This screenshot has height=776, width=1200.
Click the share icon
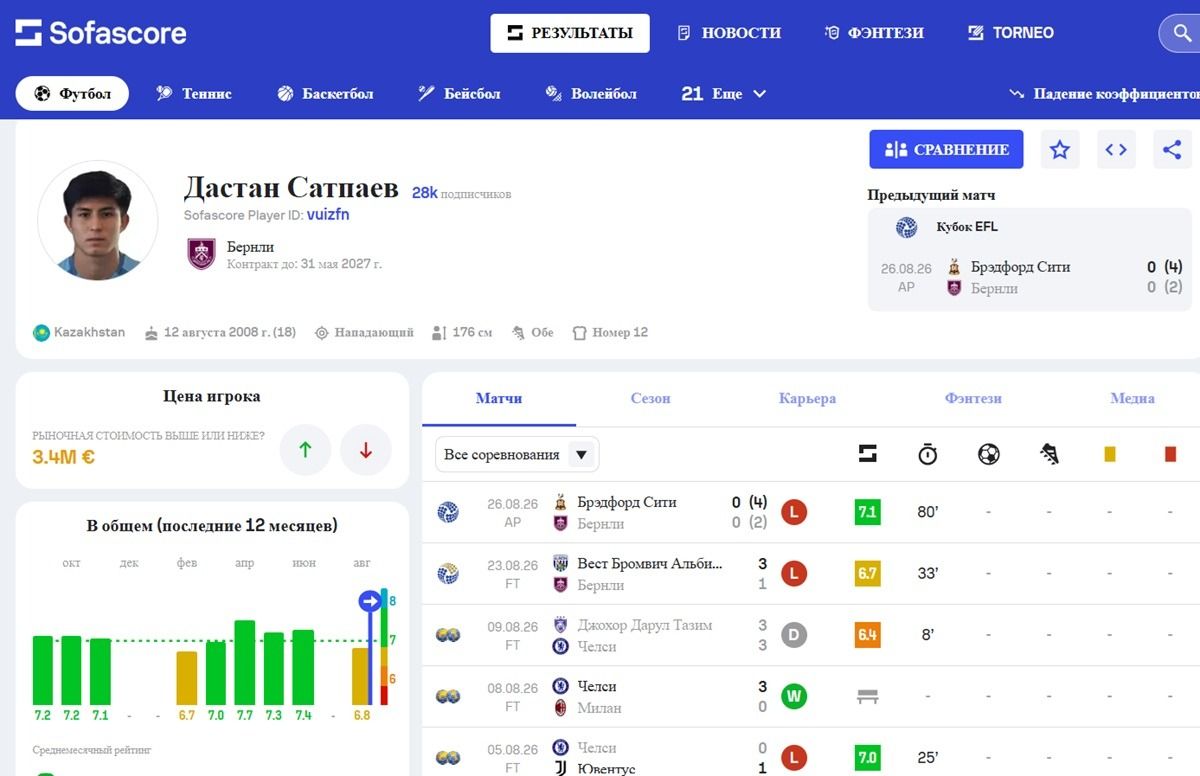click(1172, 150)
